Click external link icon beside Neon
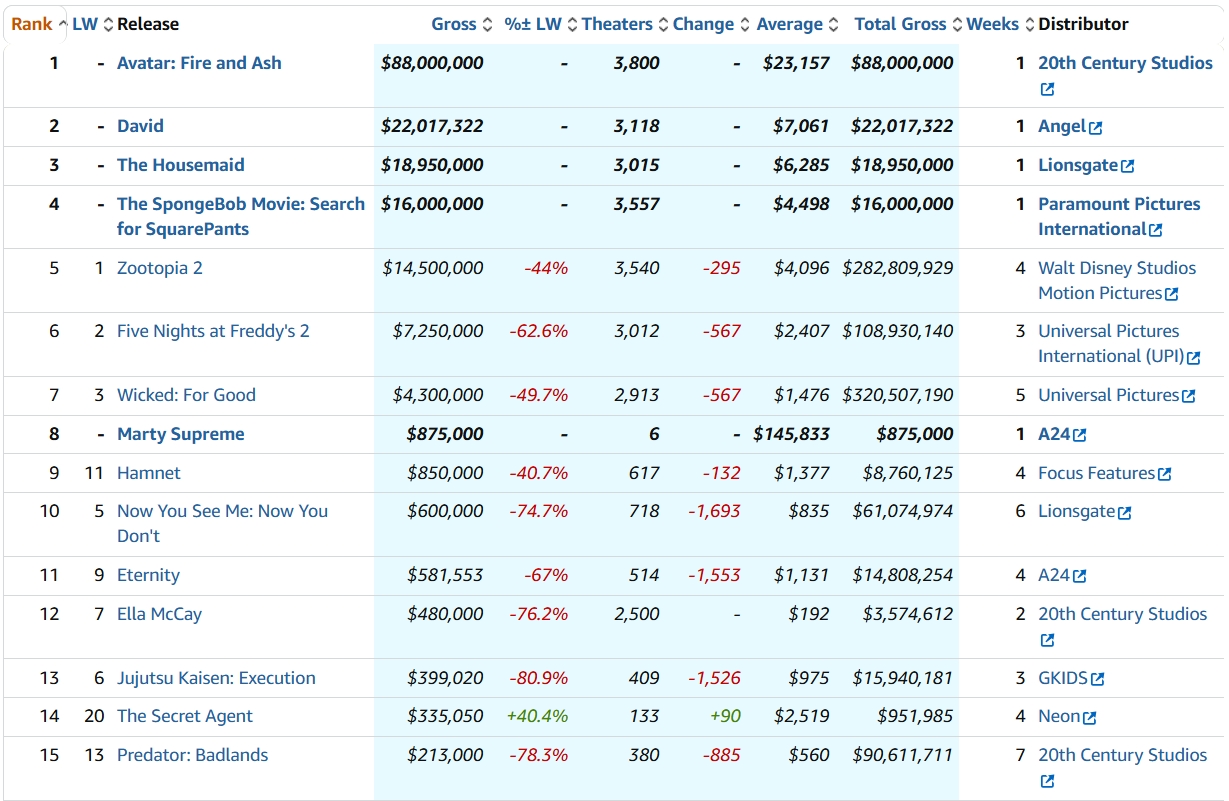Screen dimensions: 1229x801 pos(1090,718)
